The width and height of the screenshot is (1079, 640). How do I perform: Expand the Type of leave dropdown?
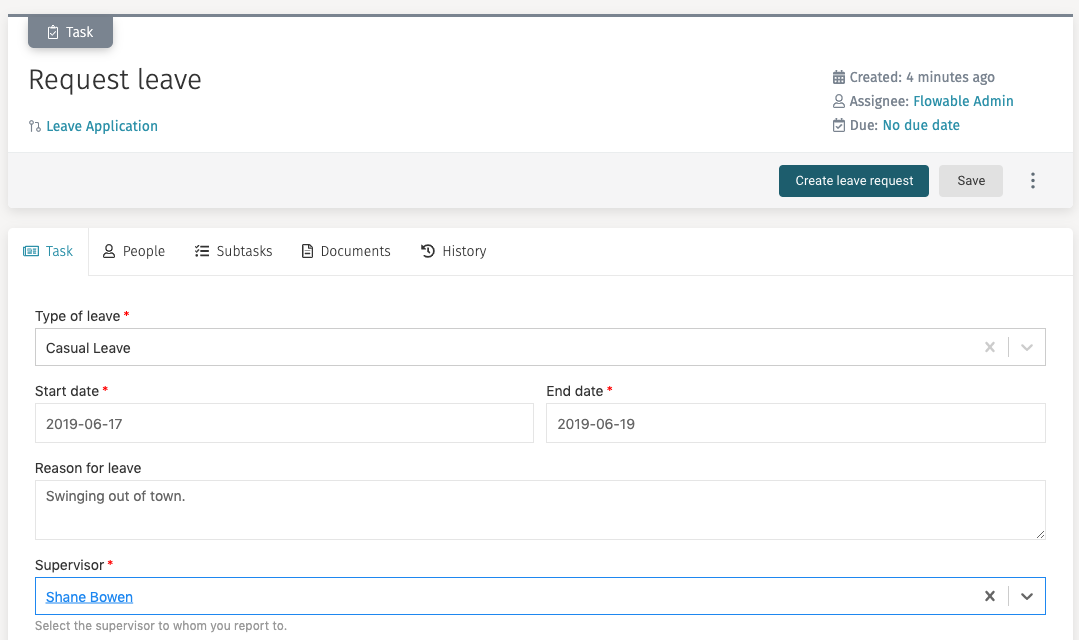[1026, 347]
